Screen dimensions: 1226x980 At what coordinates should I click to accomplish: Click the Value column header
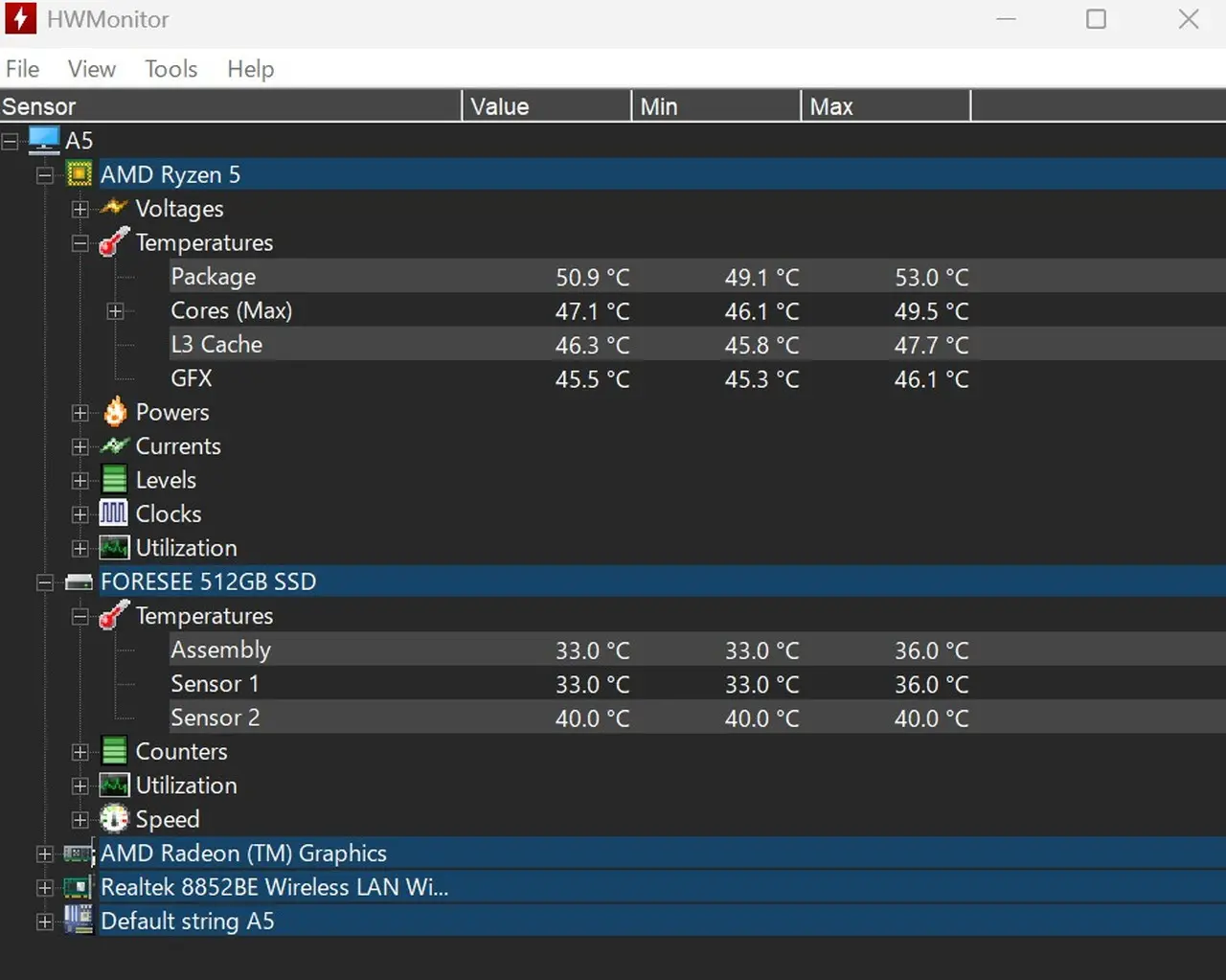546,106
